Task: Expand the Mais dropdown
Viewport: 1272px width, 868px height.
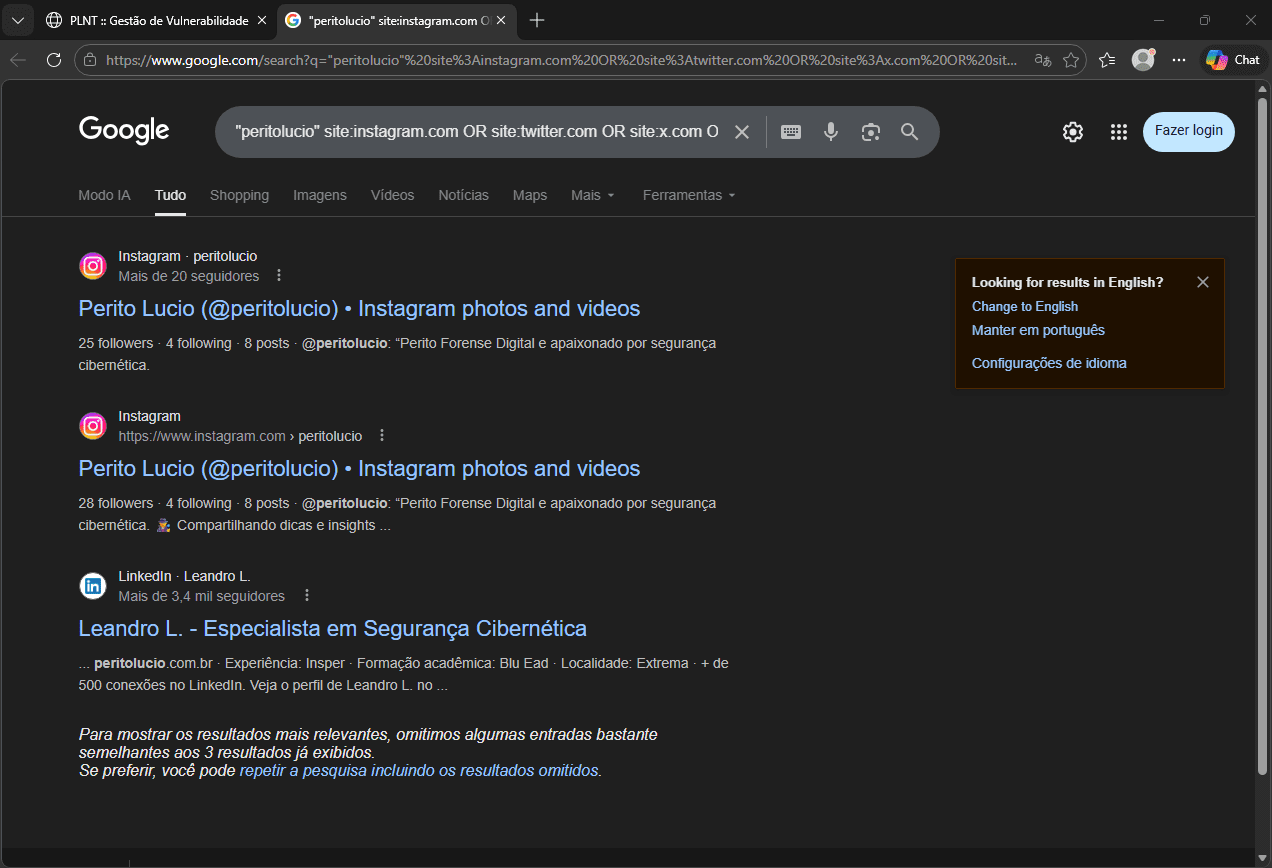Action: click(x=592, y=195)
